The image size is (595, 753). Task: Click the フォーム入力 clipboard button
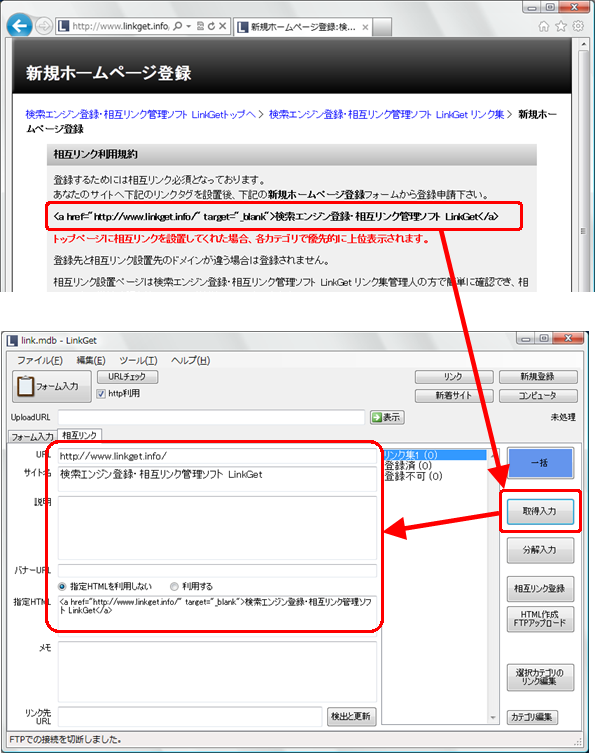coord(51,386)
